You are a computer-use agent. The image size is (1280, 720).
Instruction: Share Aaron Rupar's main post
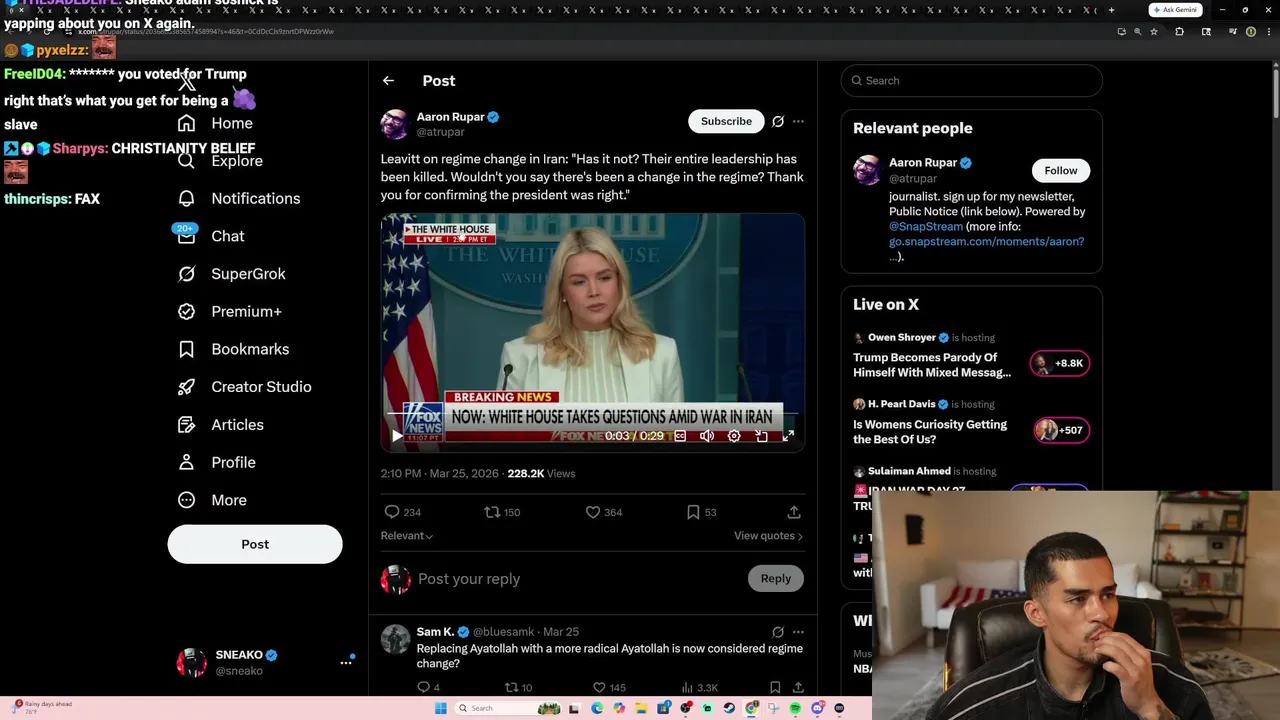(x=794, y=512)
